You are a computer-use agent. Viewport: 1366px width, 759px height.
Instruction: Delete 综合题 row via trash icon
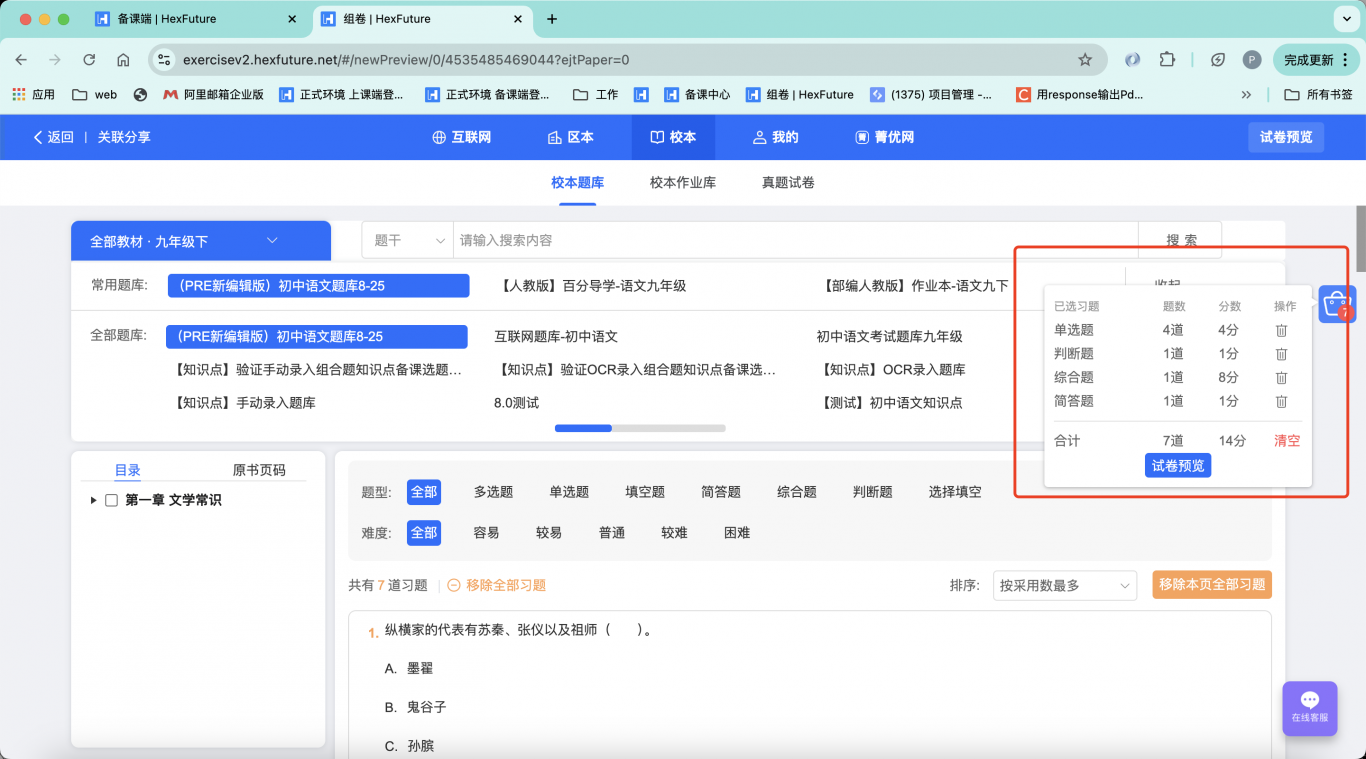(1281, 378)
